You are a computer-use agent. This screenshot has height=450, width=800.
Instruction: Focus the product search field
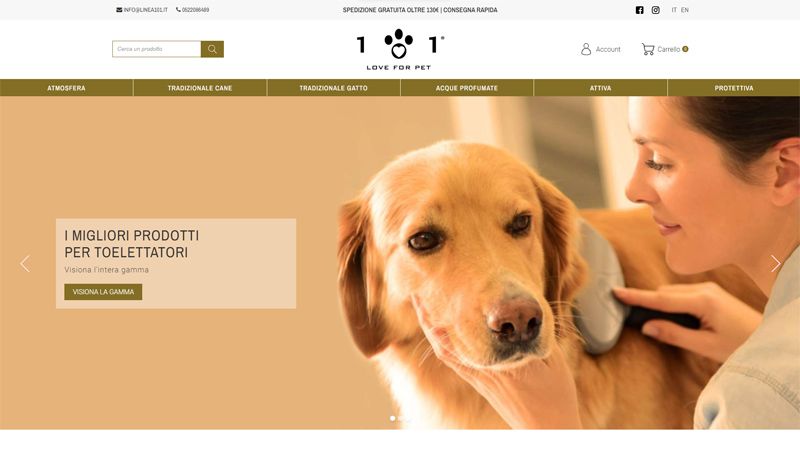[x=157, y=49]
